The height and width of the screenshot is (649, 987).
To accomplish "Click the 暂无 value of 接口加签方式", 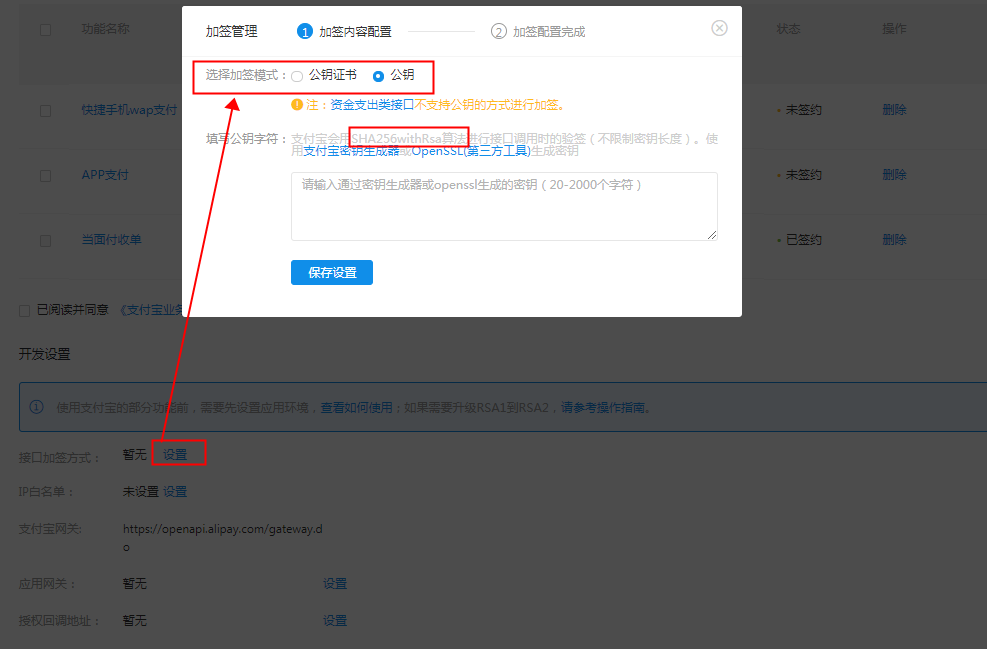I will click(x=135, y=454).
